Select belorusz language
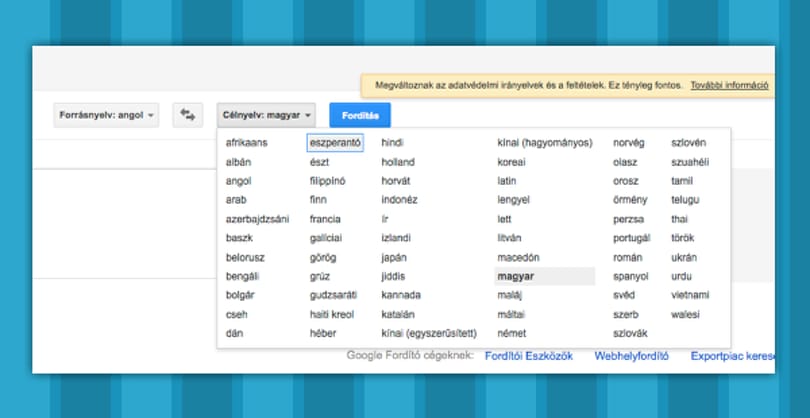 coord(245,257)
